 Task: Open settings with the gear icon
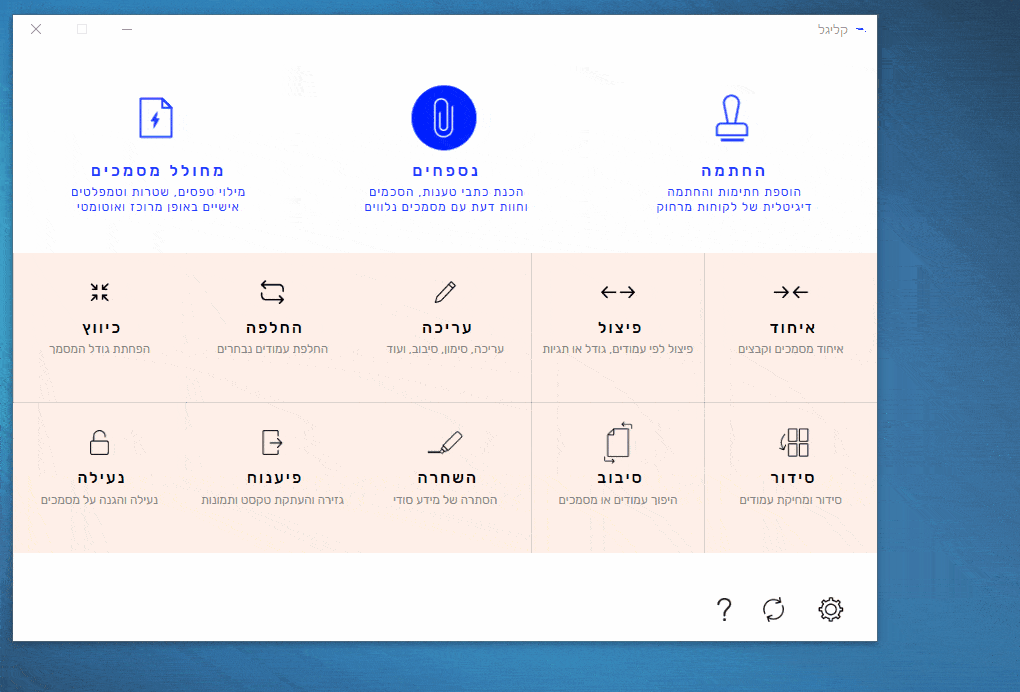831,609
